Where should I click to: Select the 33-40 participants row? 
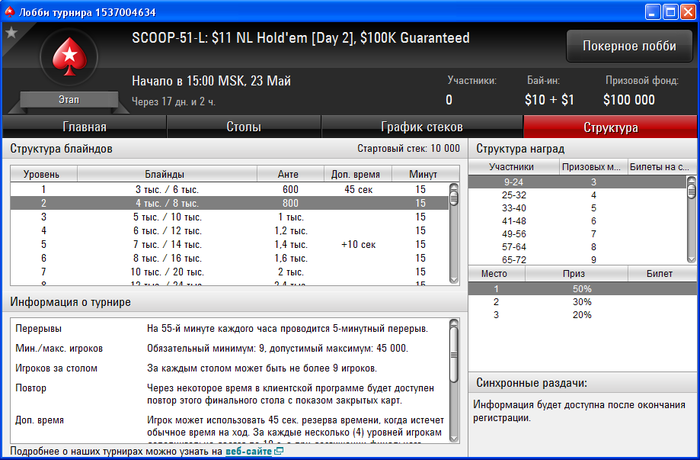point(577,208)
